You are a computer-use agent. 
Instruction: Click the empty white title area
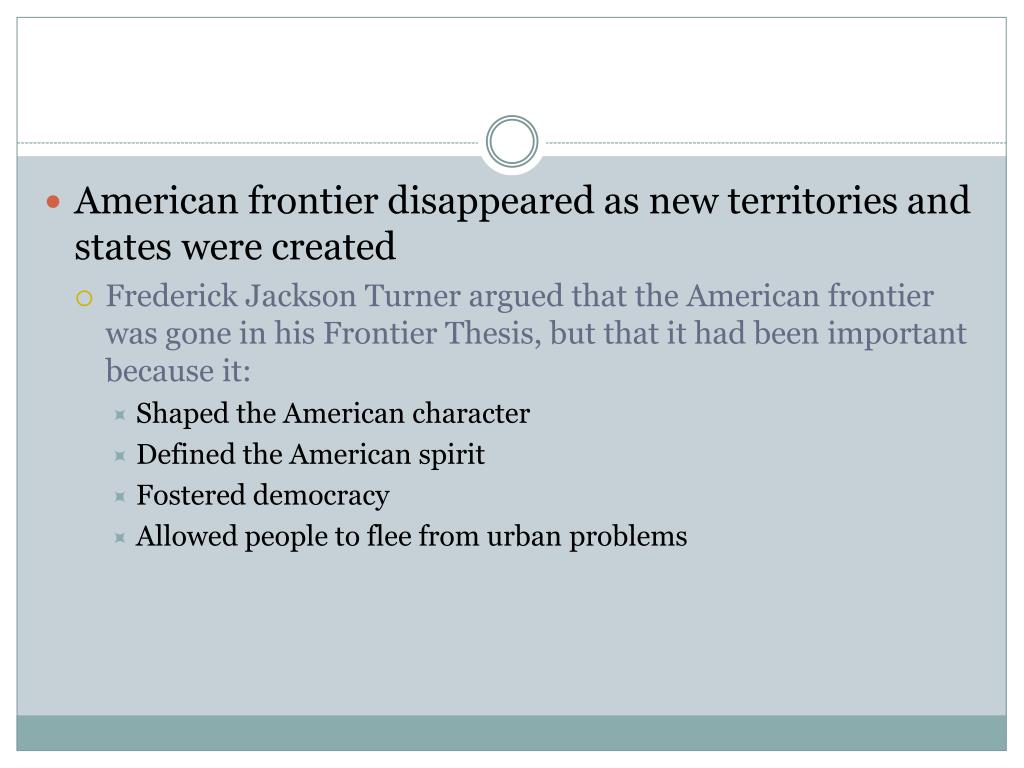click(511, 67)
